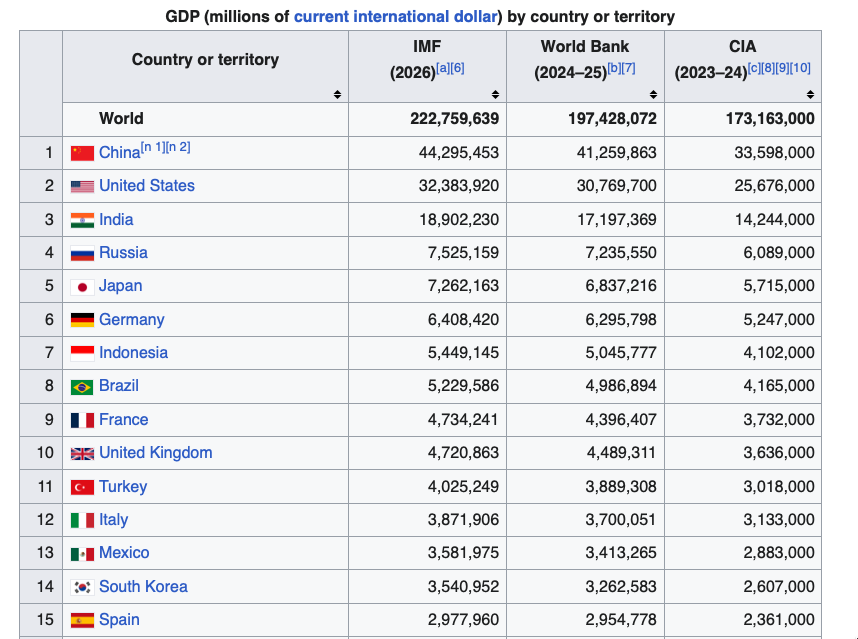
Task: Click the Germany flag icon
Action: click(82, 320)
